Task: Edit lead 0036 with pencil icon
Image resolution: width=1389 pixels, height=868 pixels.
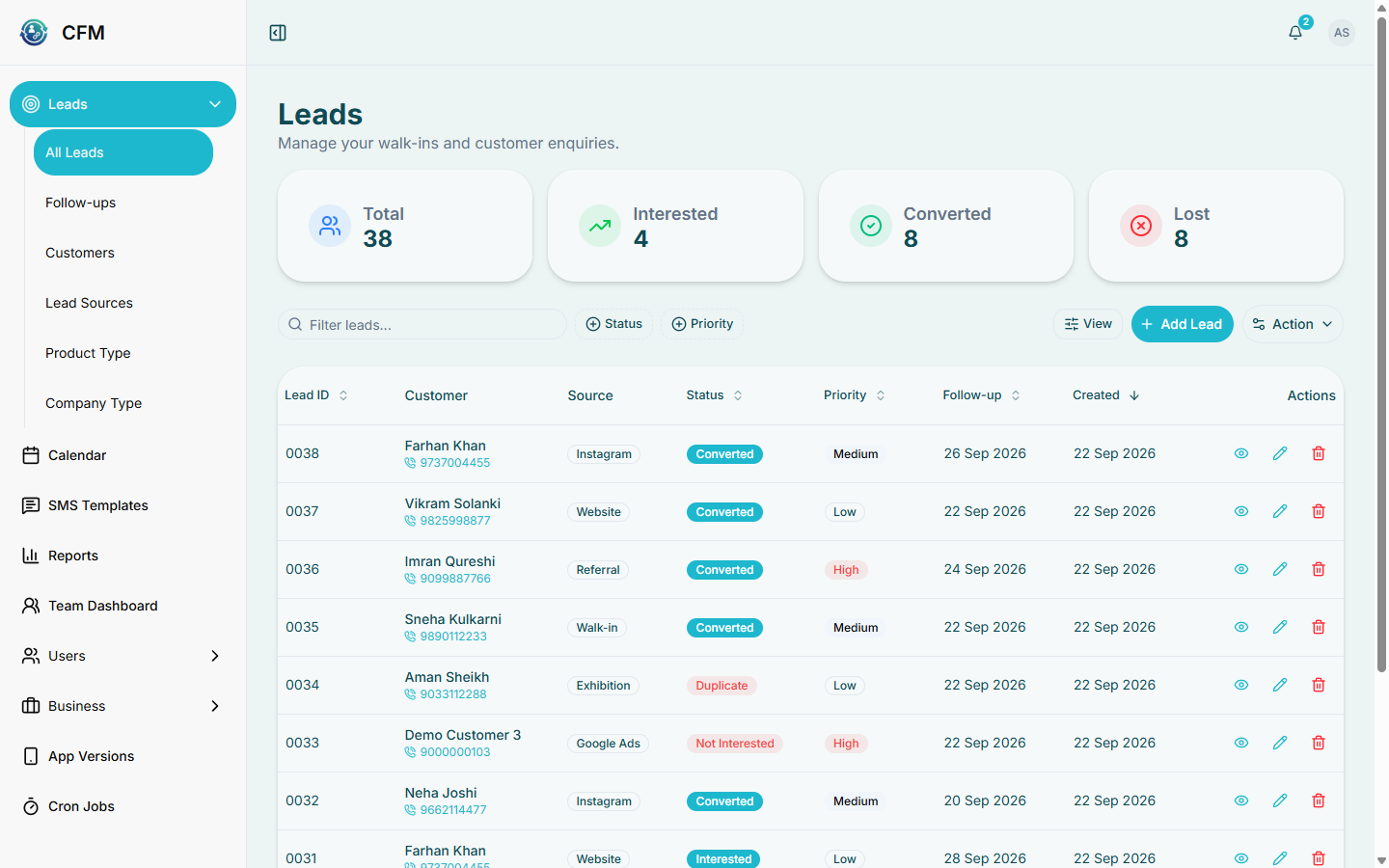Action: tap(1280, 569)
